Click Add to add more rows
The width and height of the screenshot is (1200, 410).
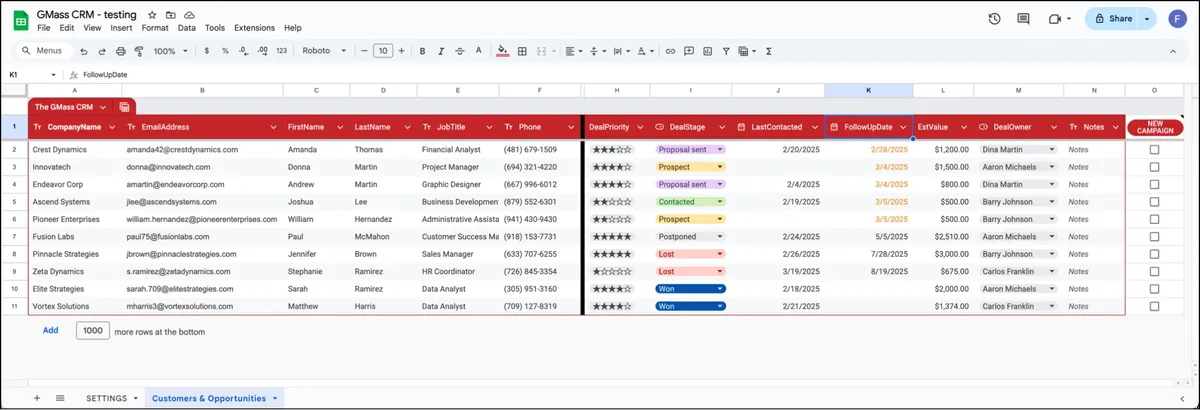[x=50, y=329]
